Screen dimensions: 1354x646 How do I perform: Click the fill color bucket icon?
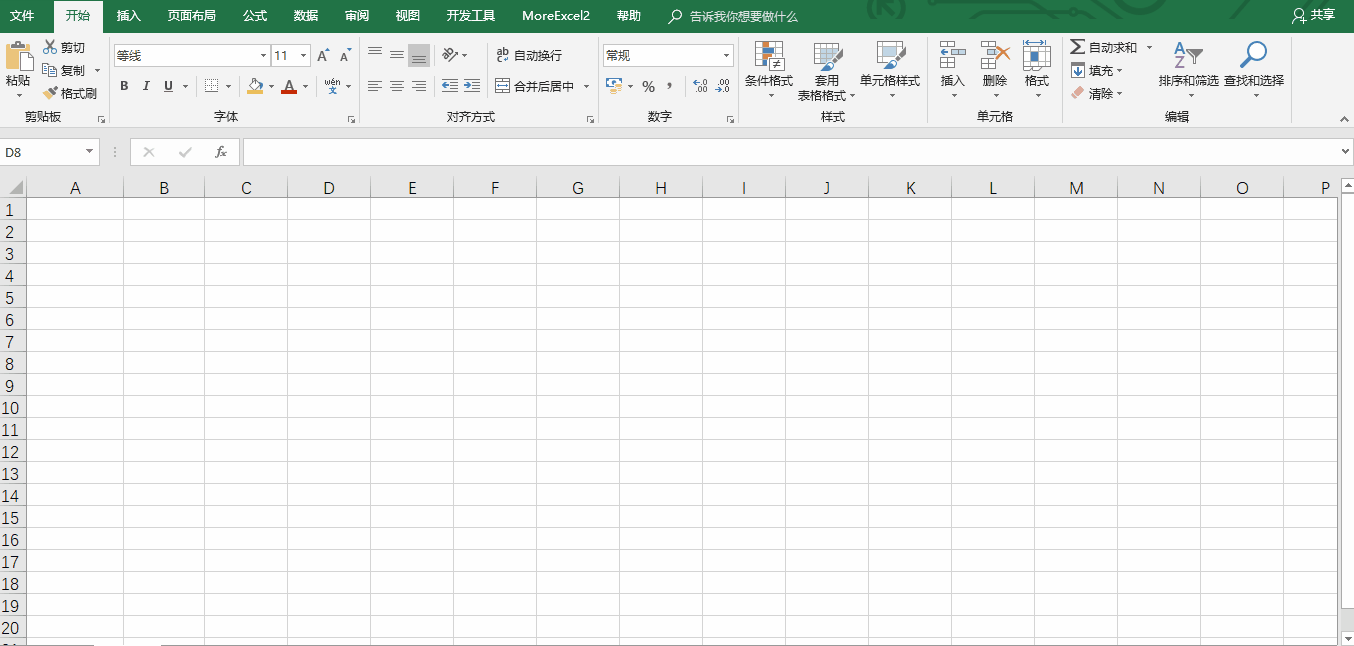[x=255, y=86]
